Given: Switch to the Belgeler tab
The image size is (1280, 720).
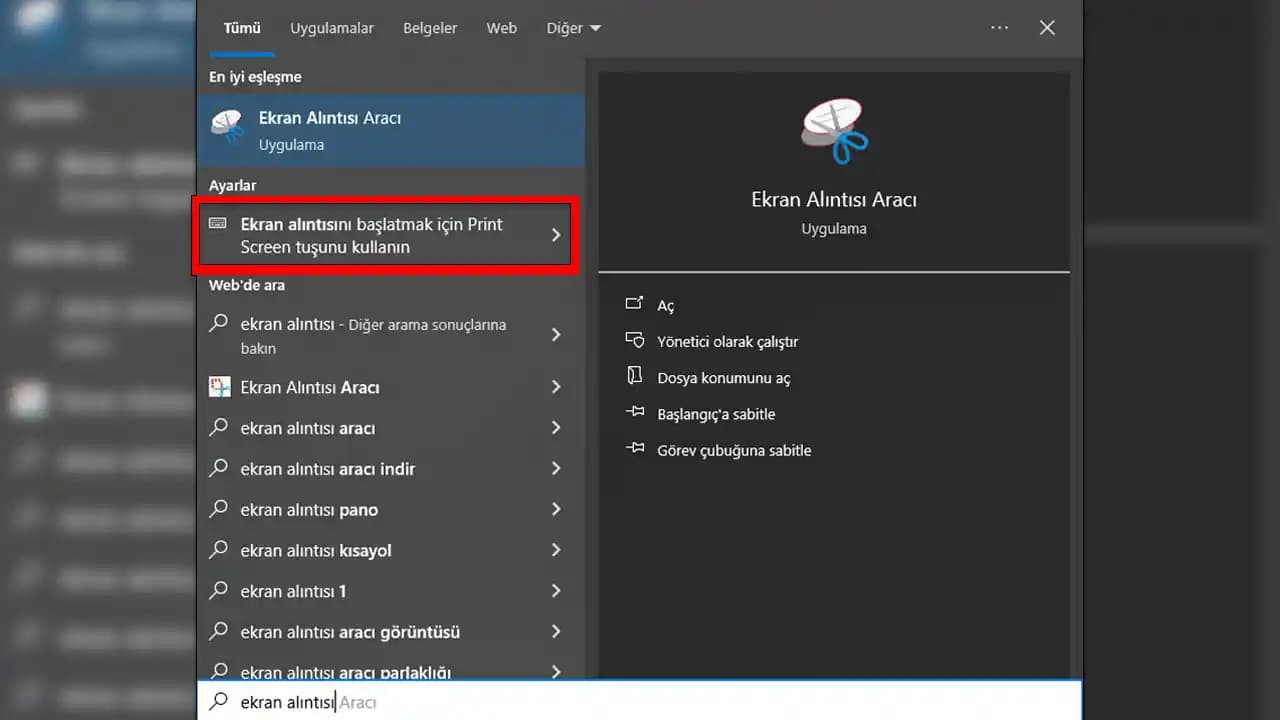Looking at the screenshot, I should point(430,28).
